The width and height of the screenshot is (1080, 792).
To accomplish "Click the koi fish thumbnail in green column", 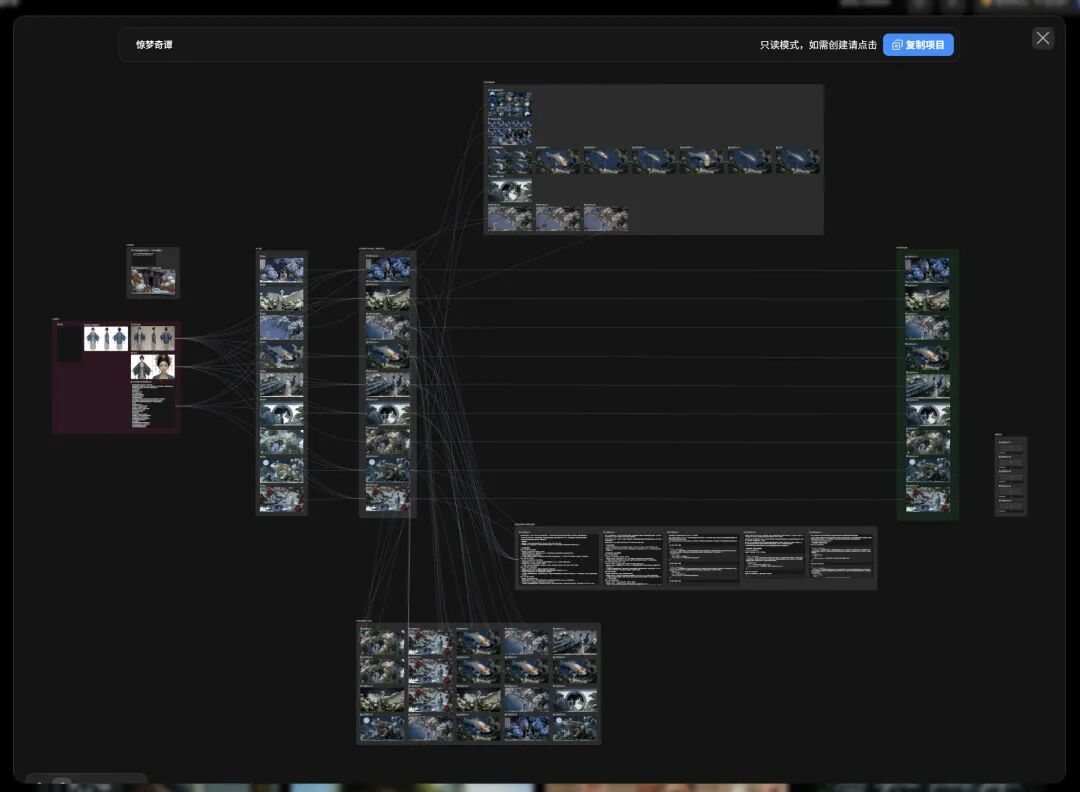I will [927, 357].
